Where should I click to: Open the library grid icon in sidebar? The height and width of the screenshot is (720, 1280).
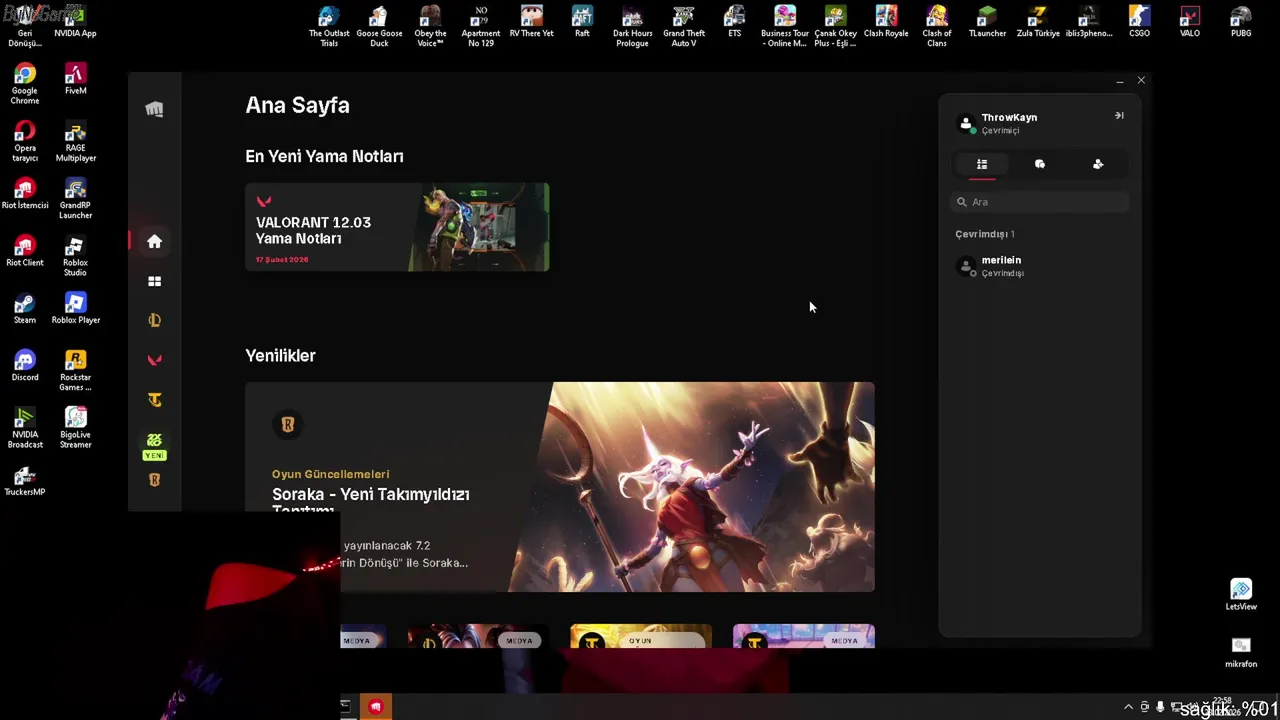(154, 281)
